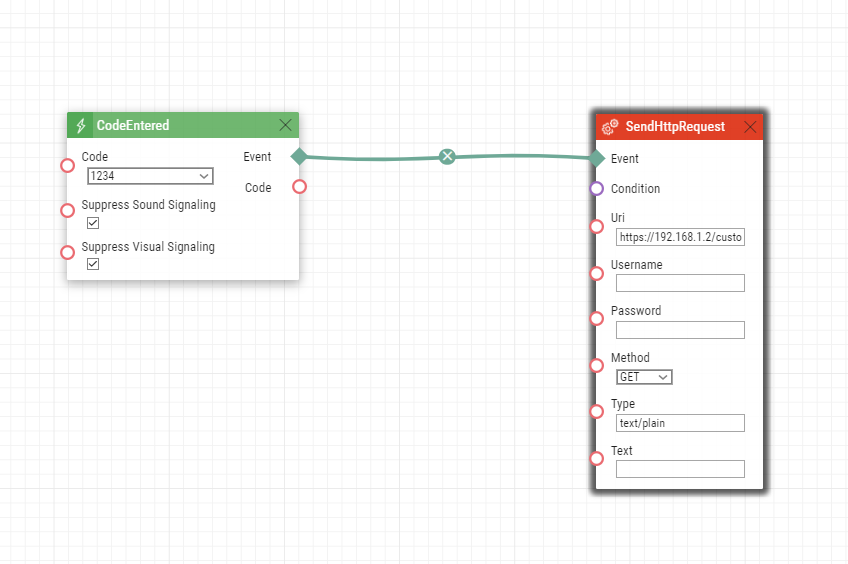
Task: Click the Password input field
Action: 680,330
